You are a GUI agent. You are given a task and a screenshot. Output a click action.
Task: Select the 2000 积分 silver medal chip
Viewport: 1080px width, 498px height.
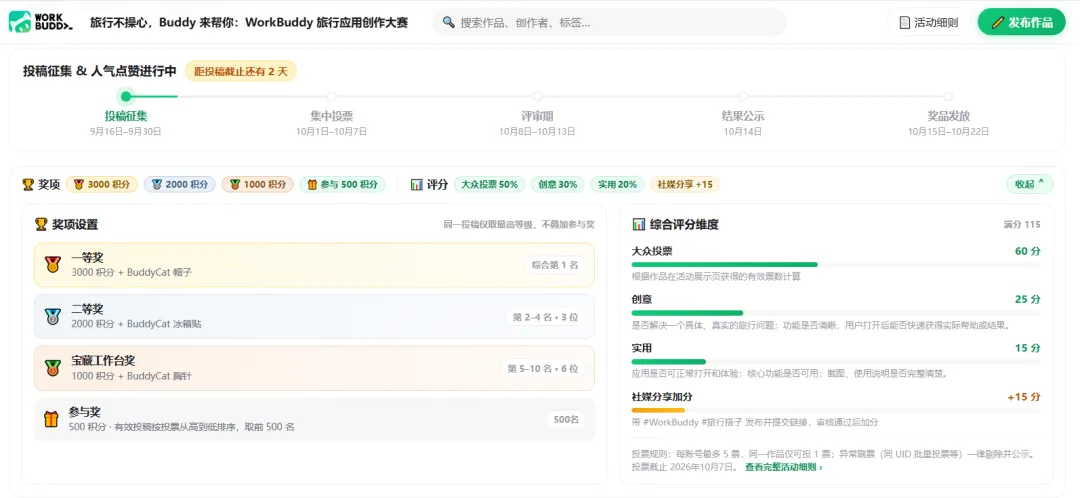[180, 185]
